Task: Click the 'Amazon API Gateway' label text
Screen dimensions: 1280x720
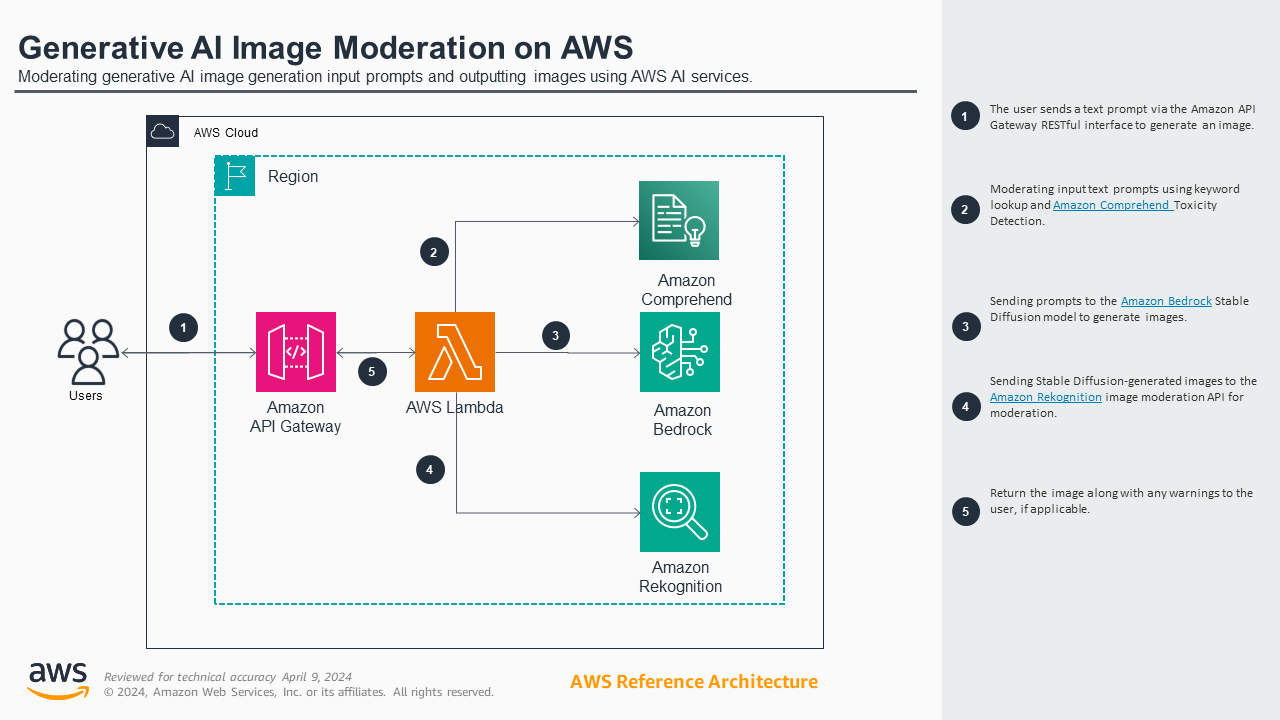Action: pyautogui.click(x=295, y=417)
